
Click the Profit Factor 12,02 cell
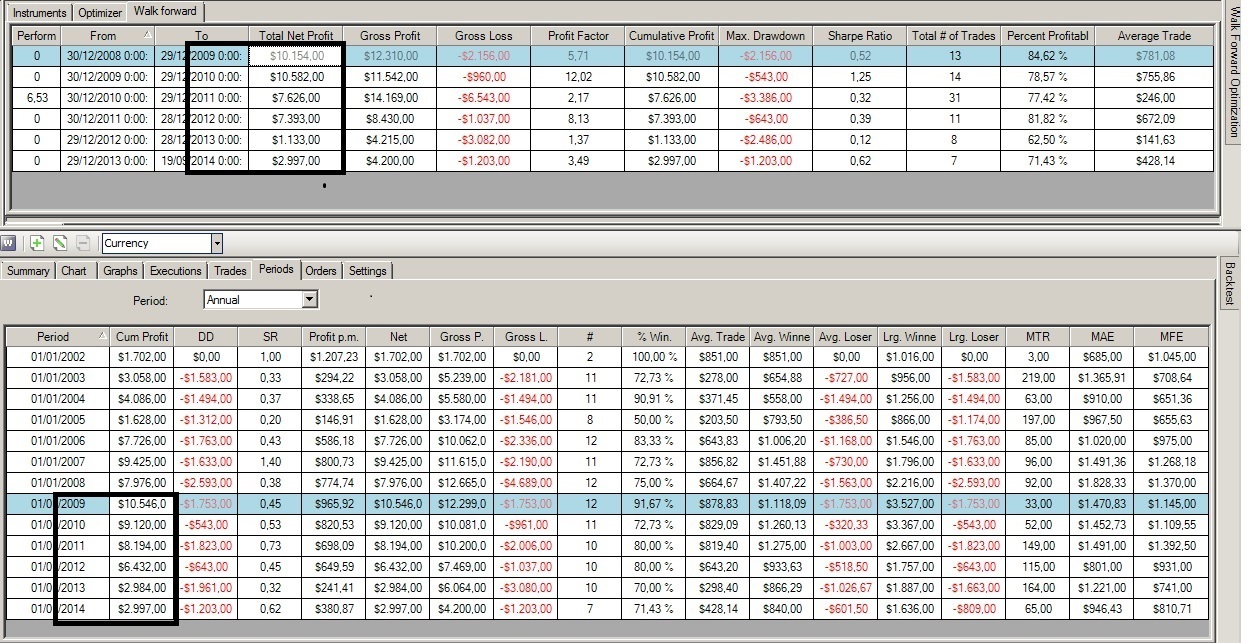point(578,77)
